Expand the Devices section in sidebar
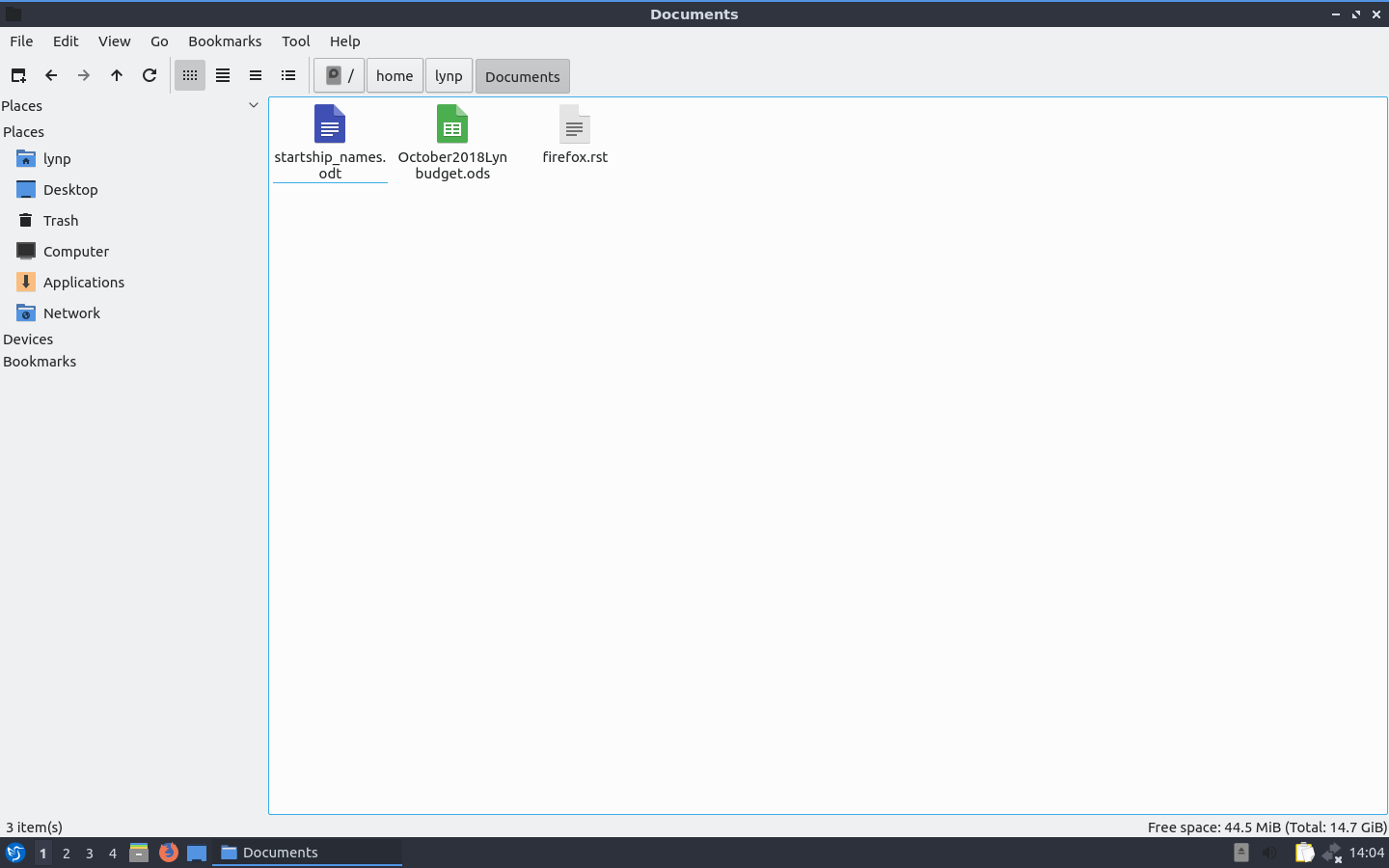The width and height of the screenshot is (1389, 868). click(28, 339)
